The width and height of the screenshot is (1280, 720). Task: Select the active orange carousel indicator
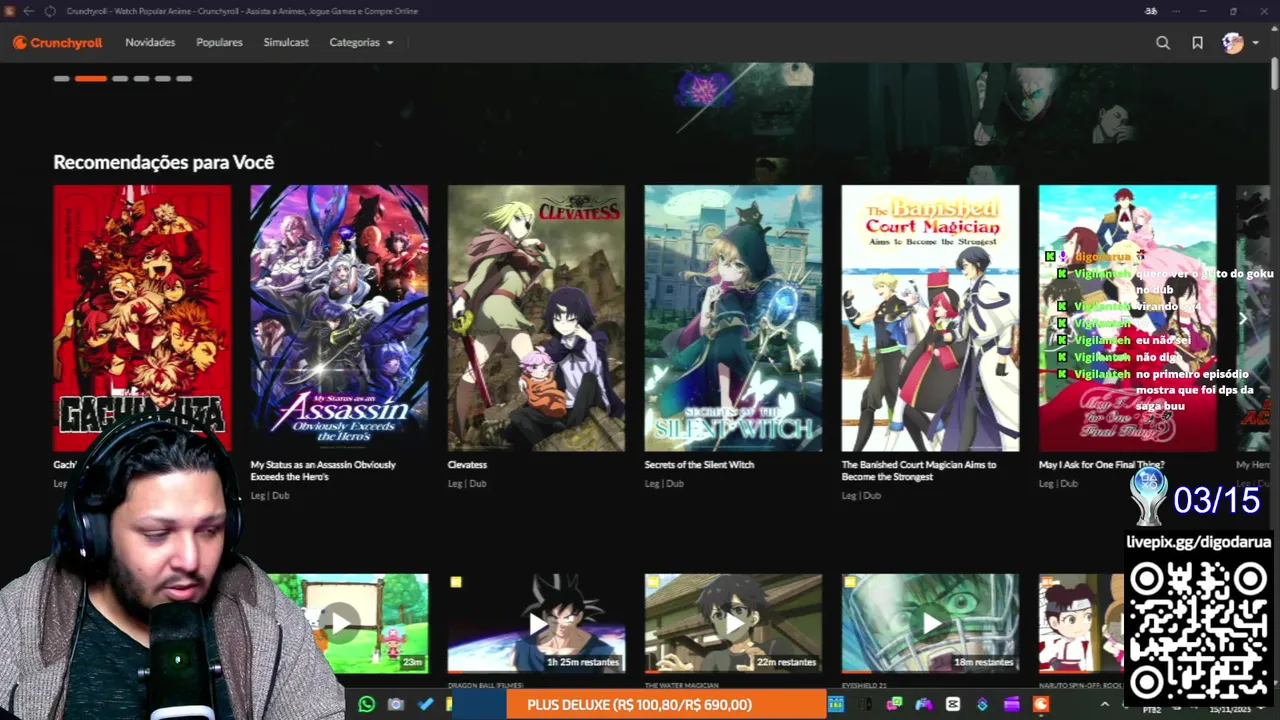(x=90, y=78)
